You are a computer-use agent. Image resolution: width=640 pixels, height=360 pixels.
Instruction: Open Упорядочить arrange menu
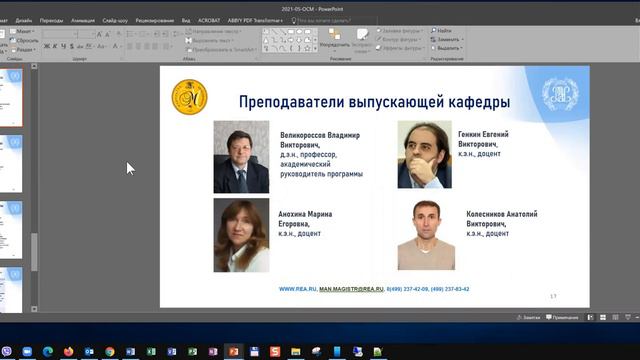[x=335, y=41]
